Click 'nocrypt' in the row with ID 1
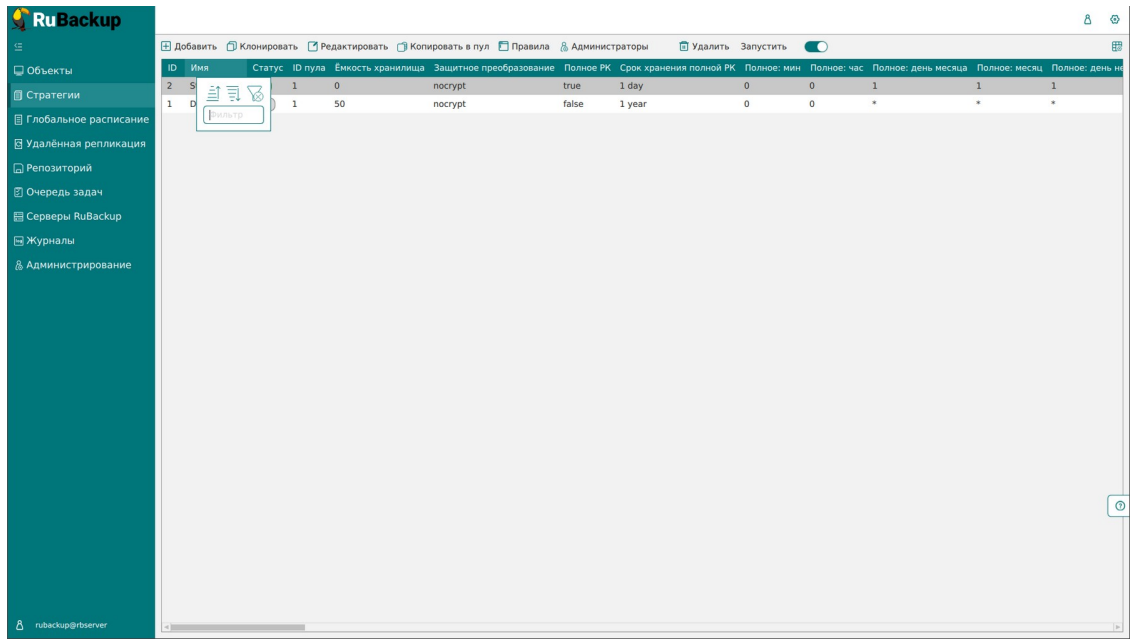The width and height of the screenshot is (1135, 642). click(450, 104)
